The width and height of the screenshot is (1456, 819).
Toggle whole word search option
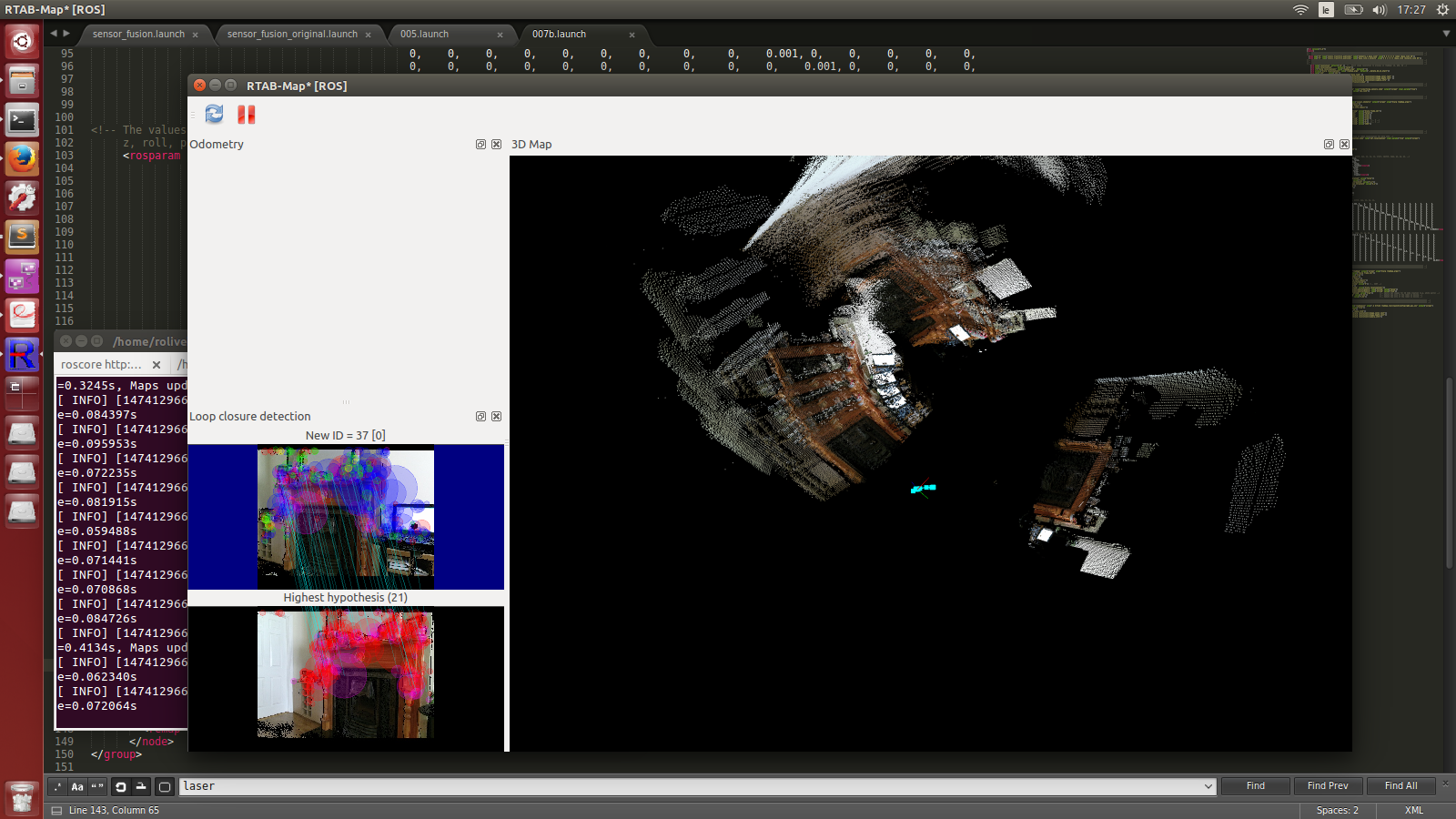click(x=97, y=786)
